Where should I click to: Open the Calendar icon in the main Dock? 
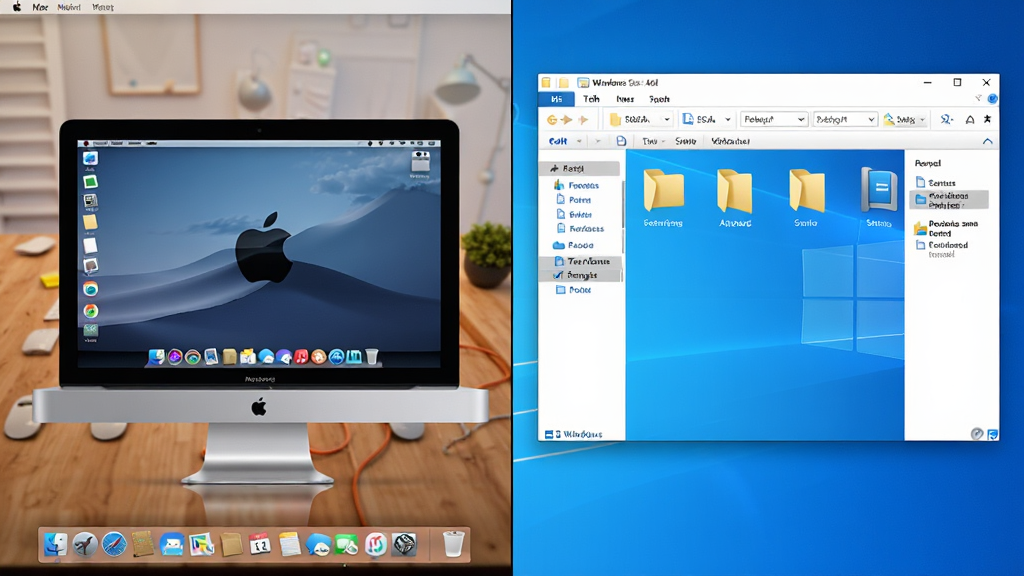click(x=259, y=545)
